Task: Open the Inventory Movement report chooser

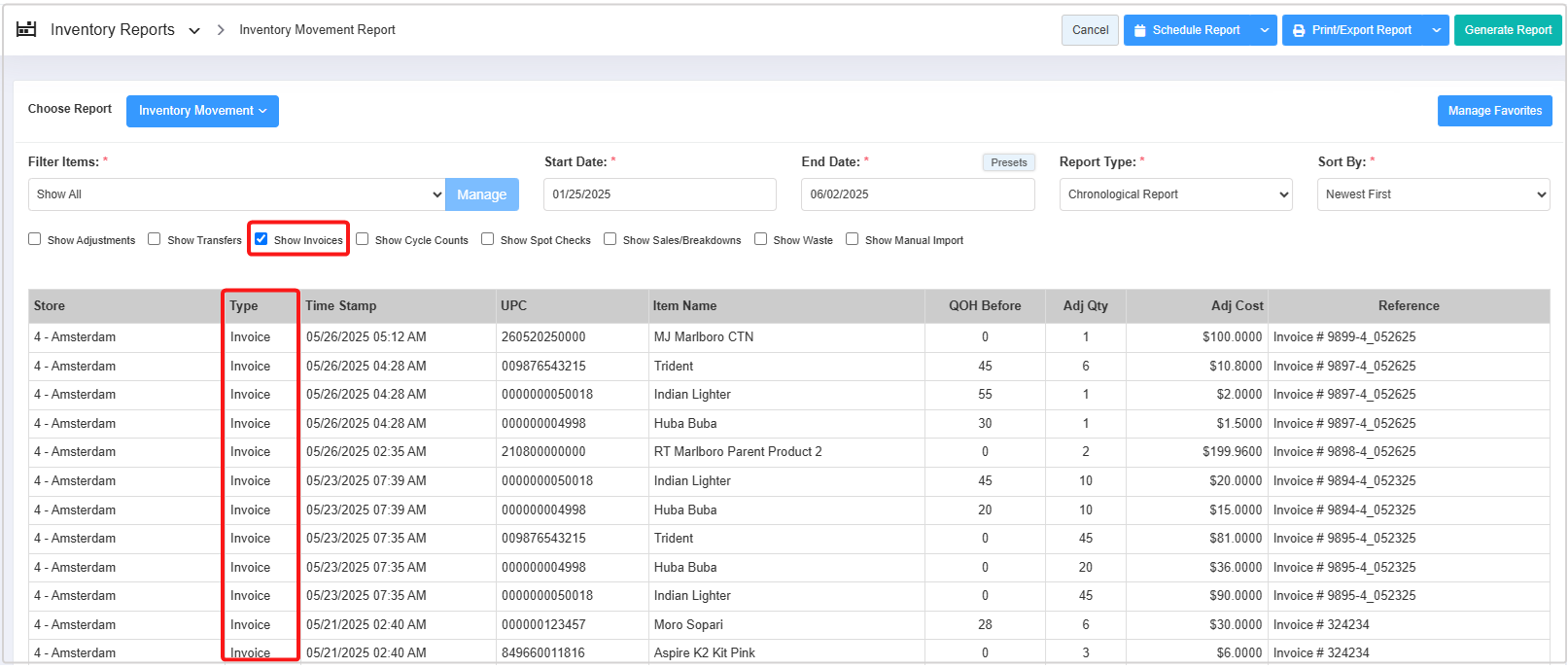Action: coord(202,111)
